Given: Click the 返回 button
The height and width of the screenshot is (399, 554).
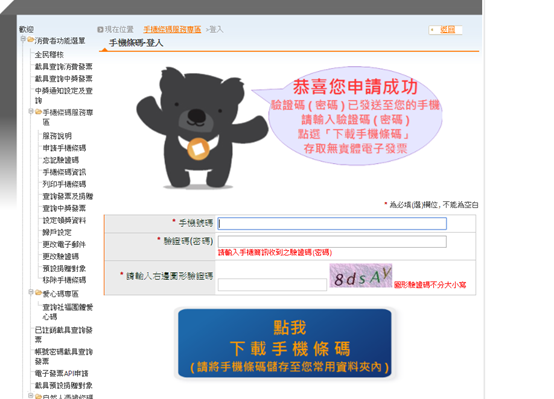Looking at the screenshot, I should 445,30.
